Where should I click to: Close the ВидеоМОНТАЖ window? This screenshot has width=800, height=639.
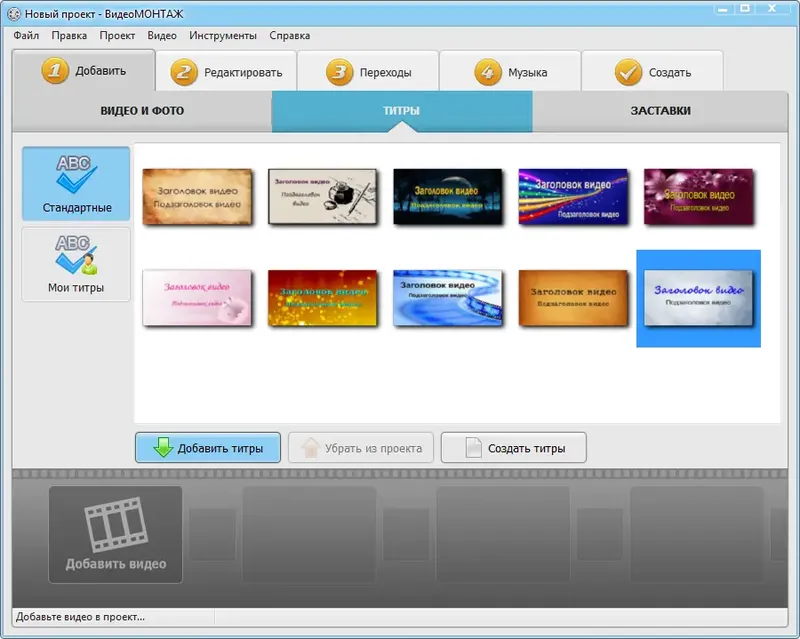click(772, 9)
